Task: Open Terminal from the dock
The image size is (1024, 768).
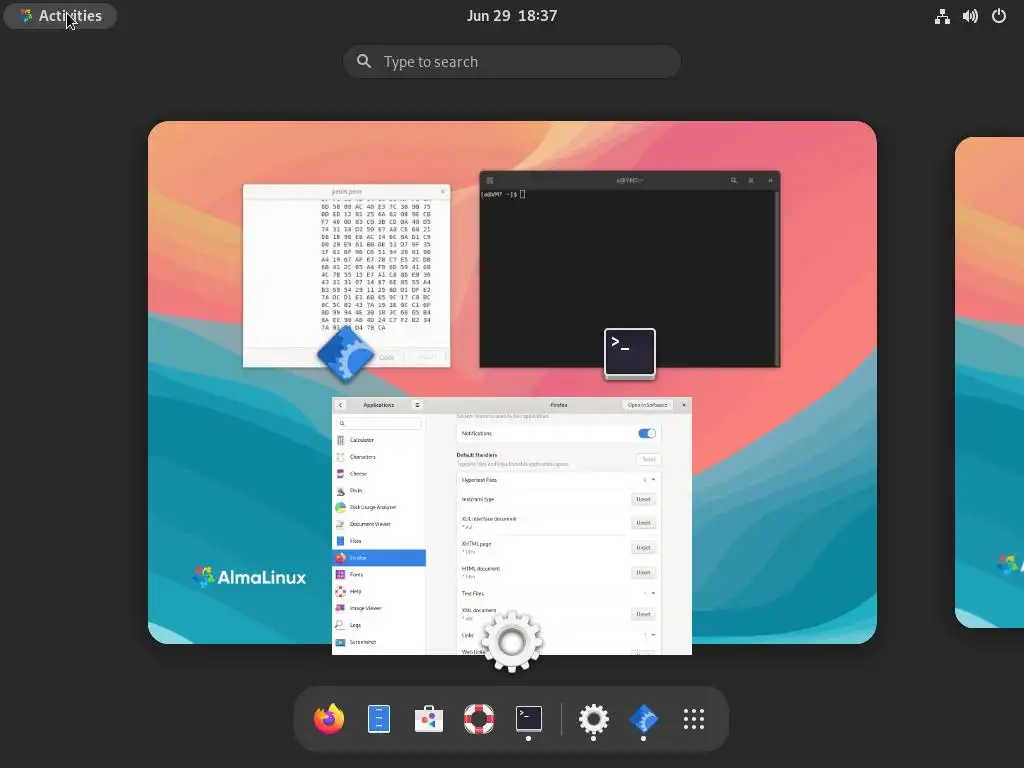Action: click(x=528, y=719)
